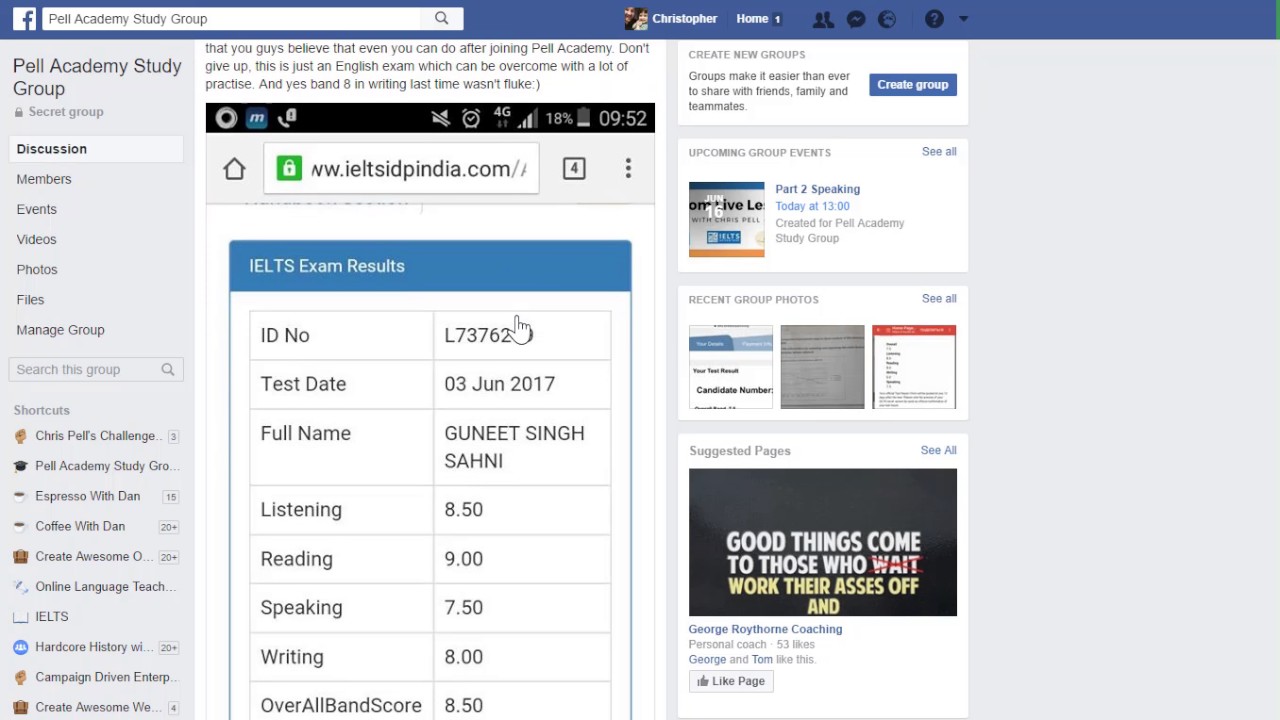Click See all for recent group photos
The image size is (1280, 720).
pyautogui.click(x=939, y=299)
